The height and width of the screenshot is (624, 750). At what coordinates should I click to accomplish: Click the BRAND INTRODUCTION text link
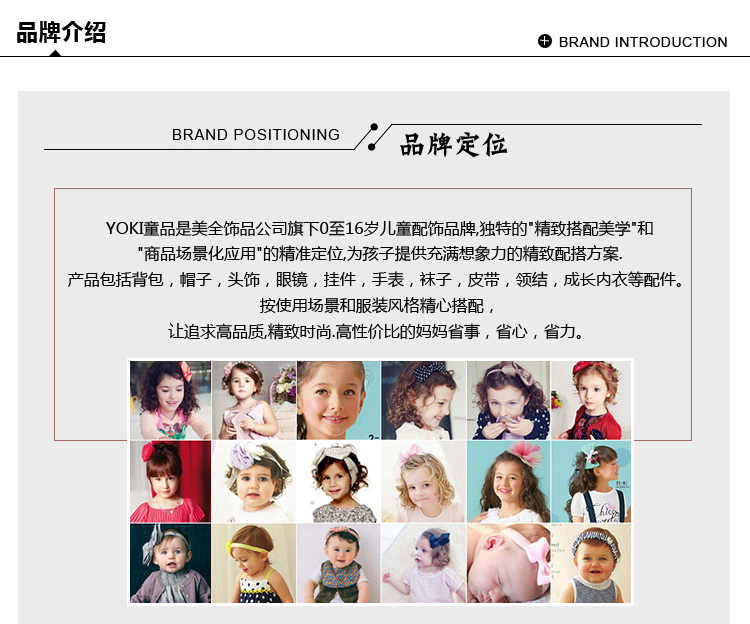(643, 42)
